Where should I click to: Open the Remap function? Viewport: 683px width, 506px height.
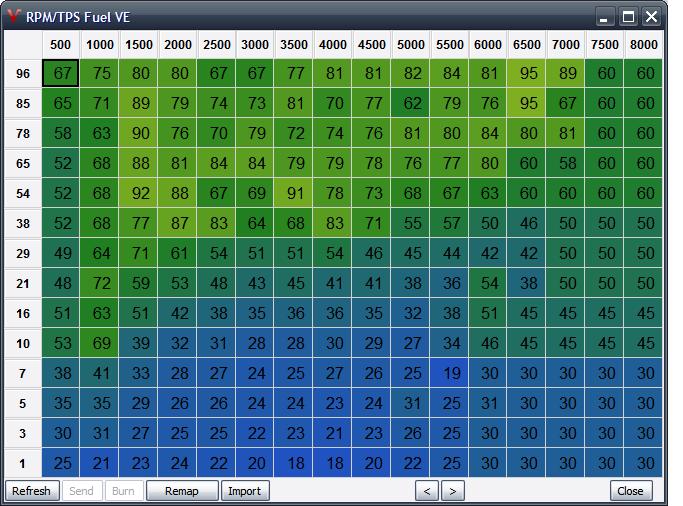pos(181,491)
